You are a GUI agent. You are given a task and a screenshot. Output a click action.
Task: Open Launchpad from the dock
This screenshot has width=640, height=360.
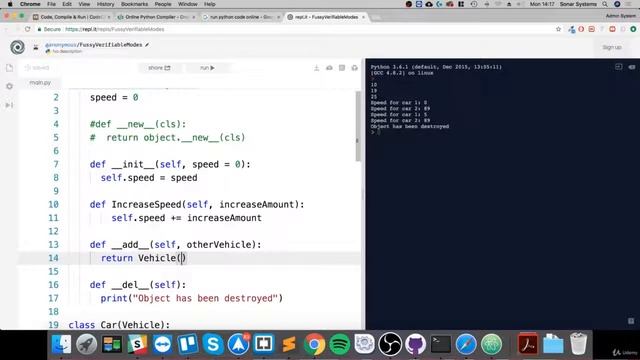pos(87,345)
